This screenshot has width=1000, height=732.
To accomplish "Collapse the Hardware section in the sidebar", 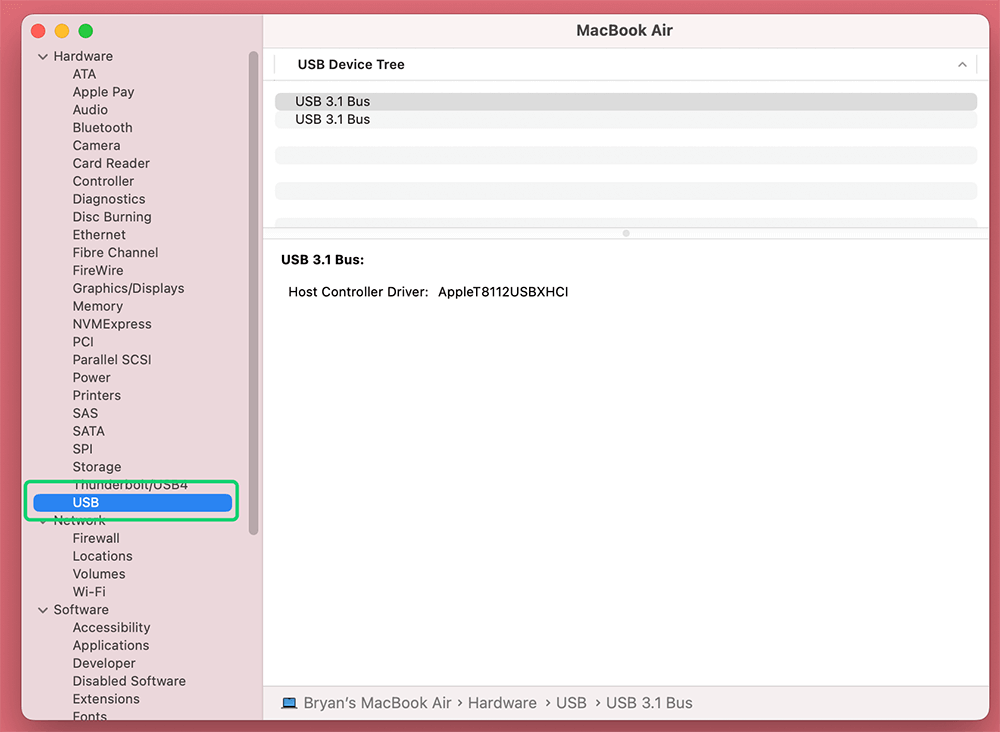I will [x=43, y=57].
